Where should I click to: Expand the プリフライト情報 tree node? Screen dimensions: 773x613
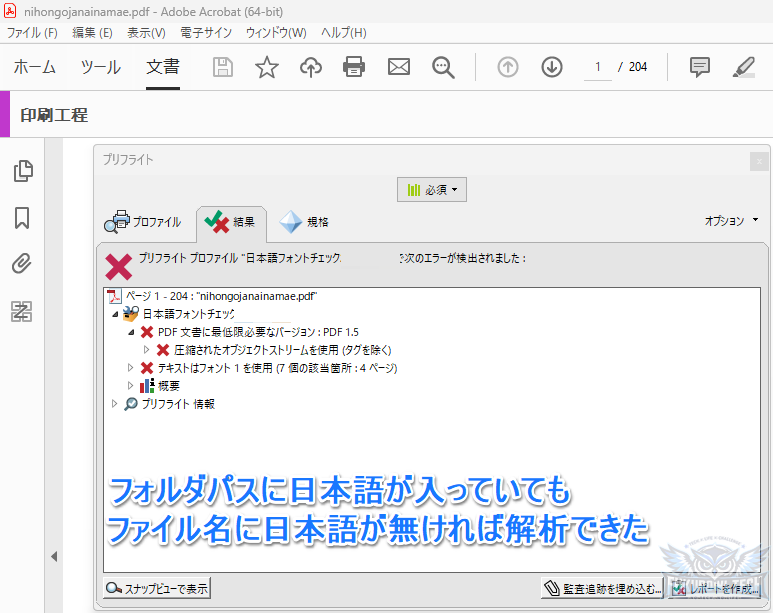114,403
